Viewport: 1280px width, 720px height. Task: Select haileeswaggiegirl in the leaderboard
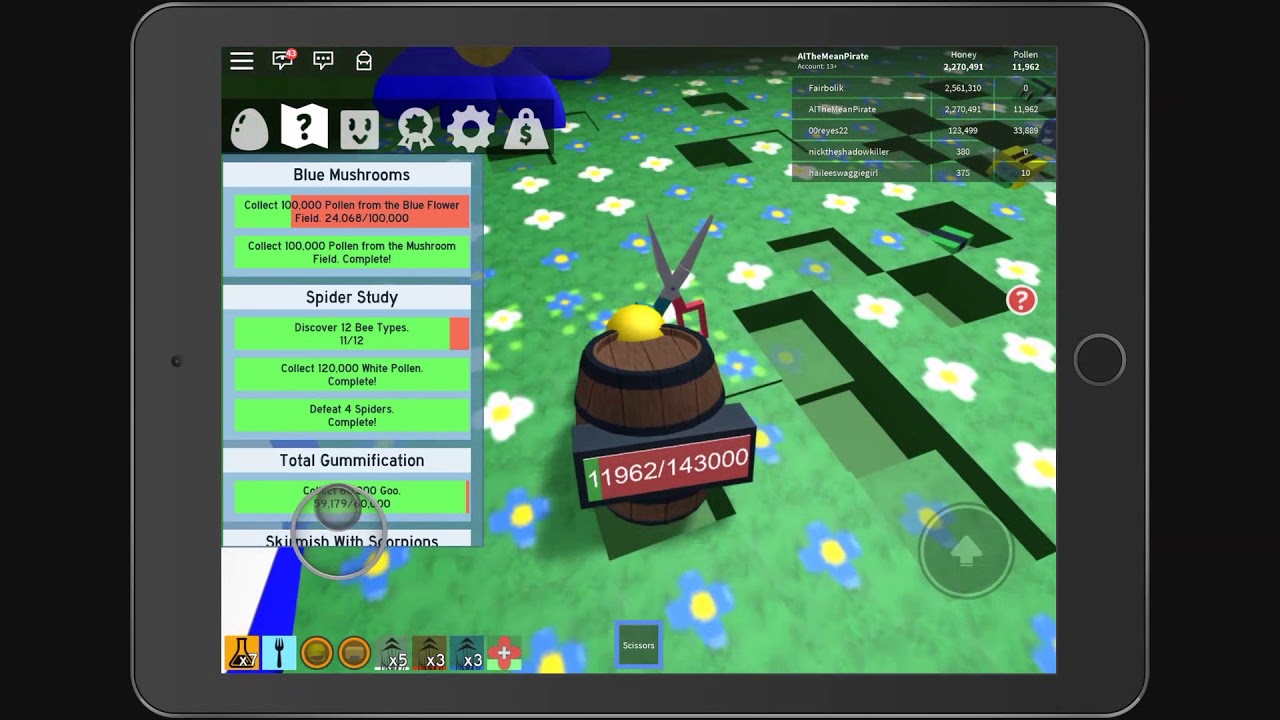(923, 173)
